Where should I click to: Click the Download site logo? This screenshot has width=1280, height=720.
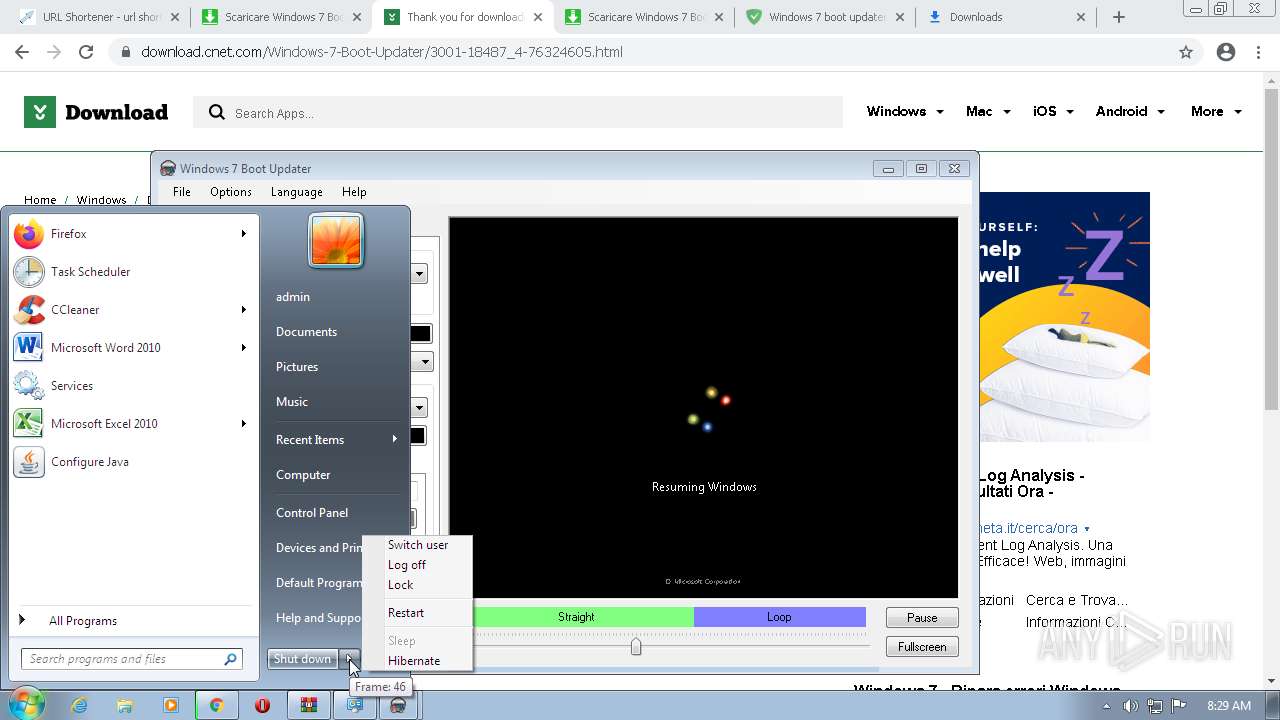point(96,112)
